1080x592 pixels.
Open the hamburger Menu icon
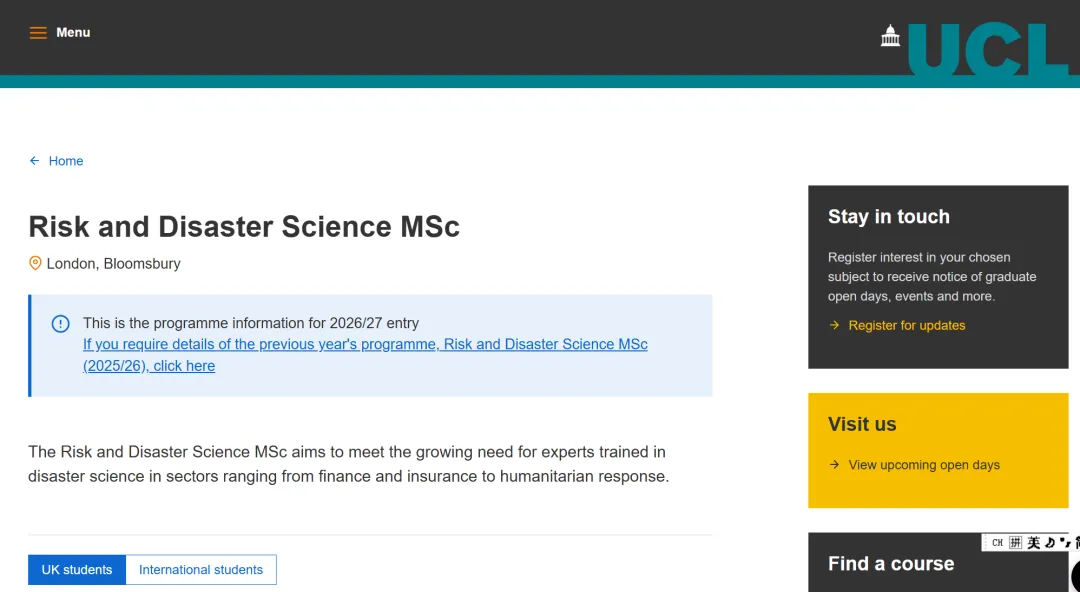(x=38, y=33)
